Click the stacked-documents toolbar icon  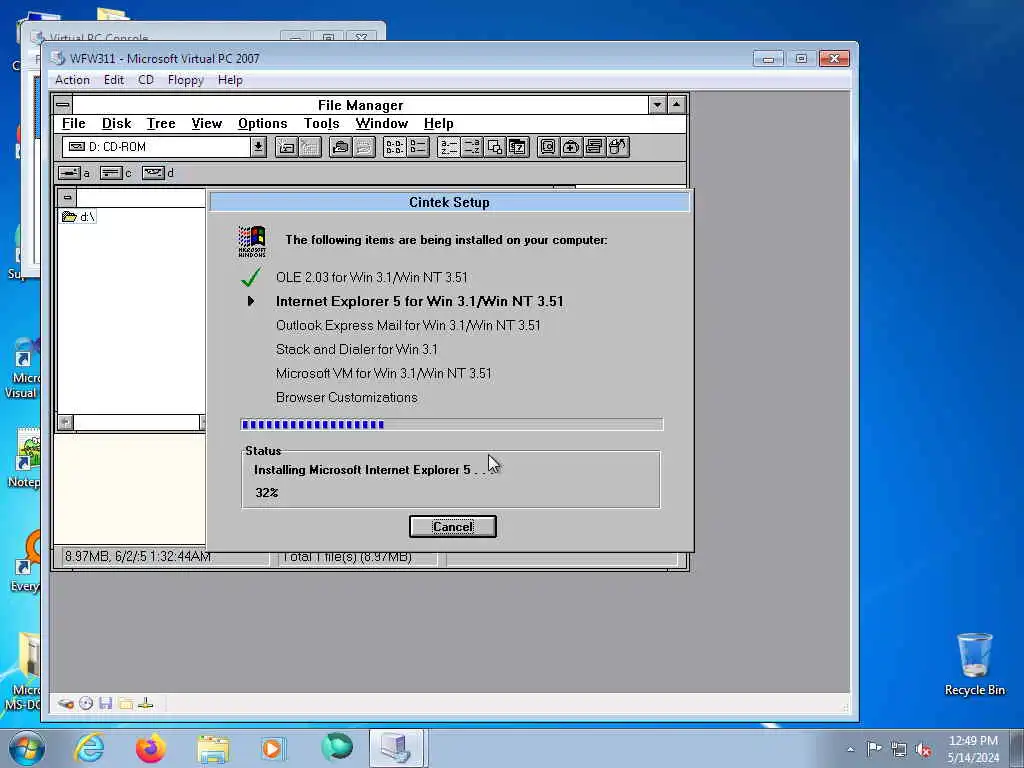tap(594, 147)
